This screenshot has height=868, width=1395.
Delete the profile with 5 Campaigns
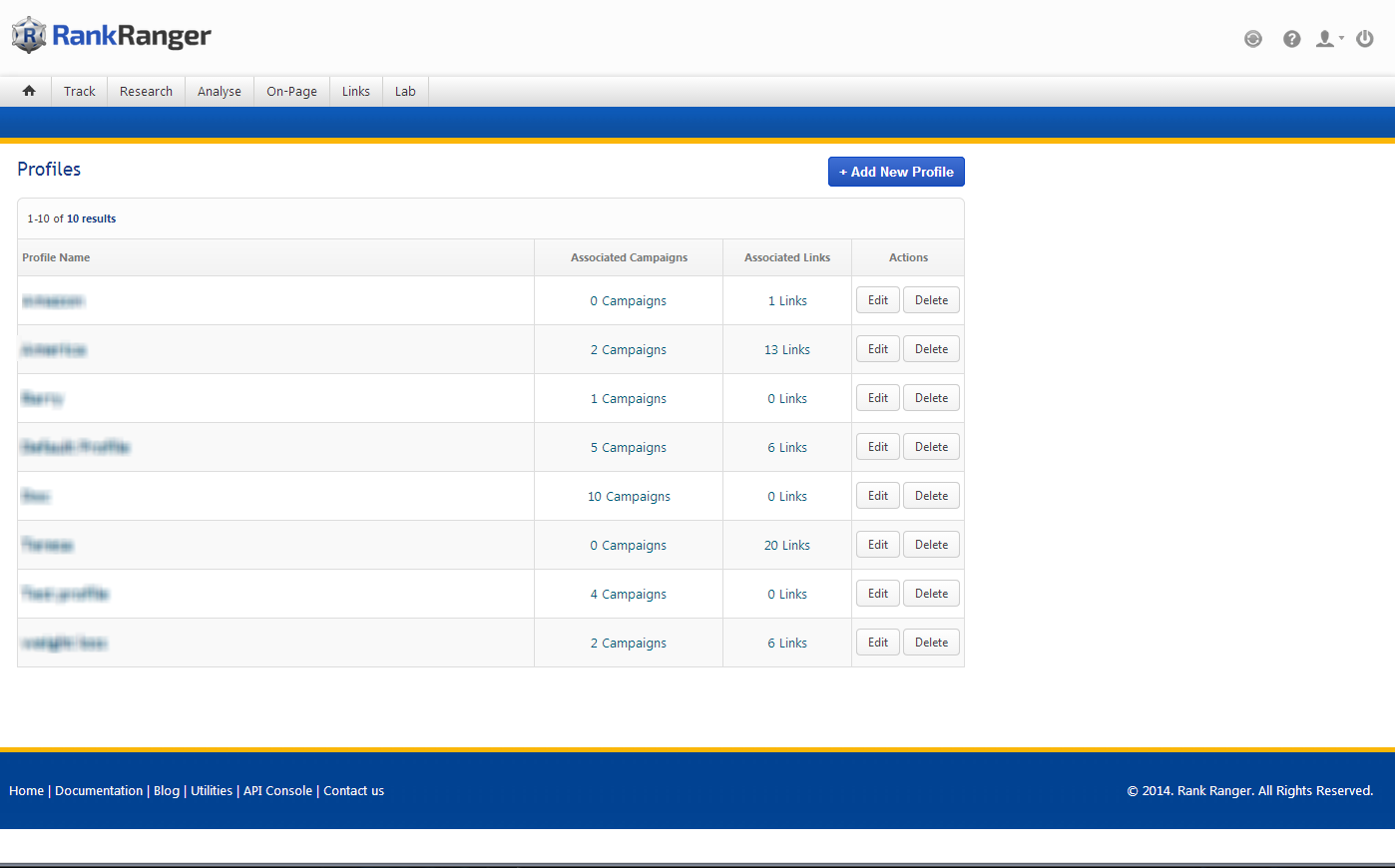(931, 447)
